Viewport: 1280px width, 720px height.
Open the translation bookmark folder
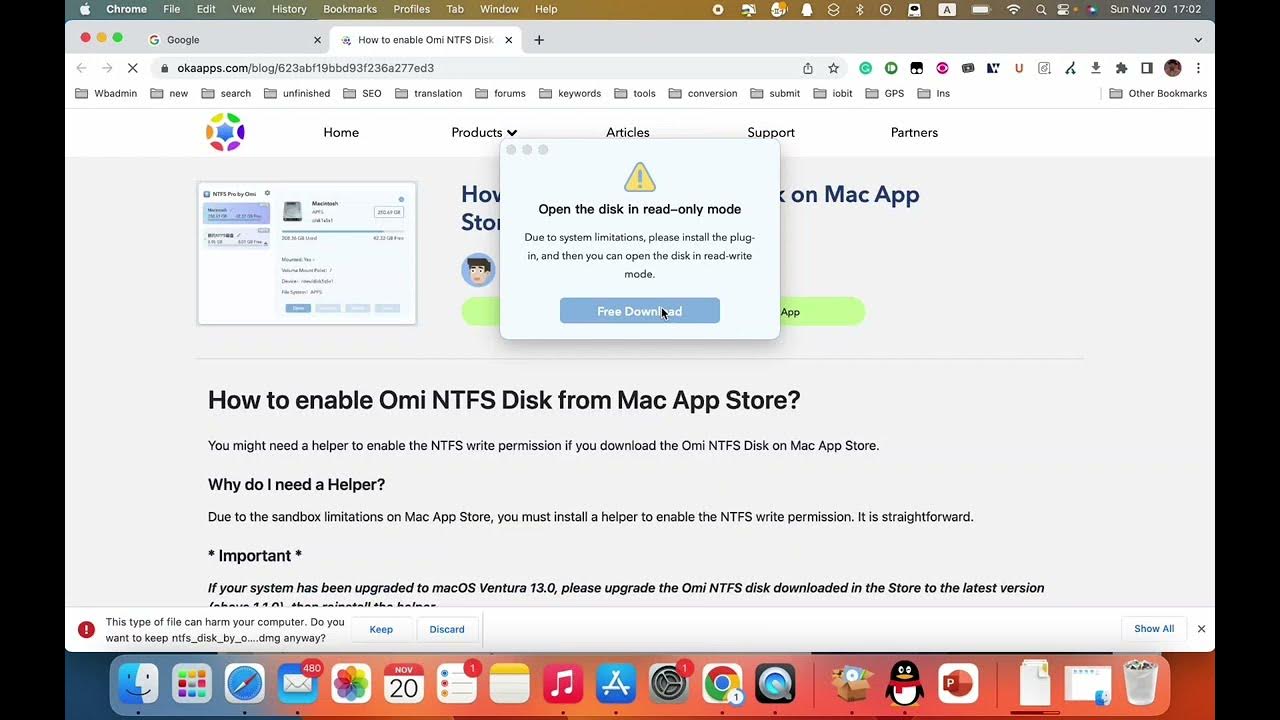point(428,93)
